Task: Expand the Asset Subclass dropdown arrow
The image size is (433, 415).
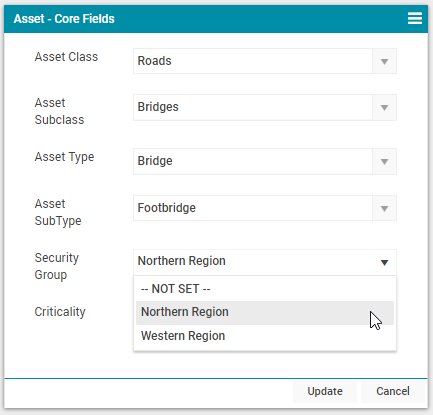Action: click(384, 107)
